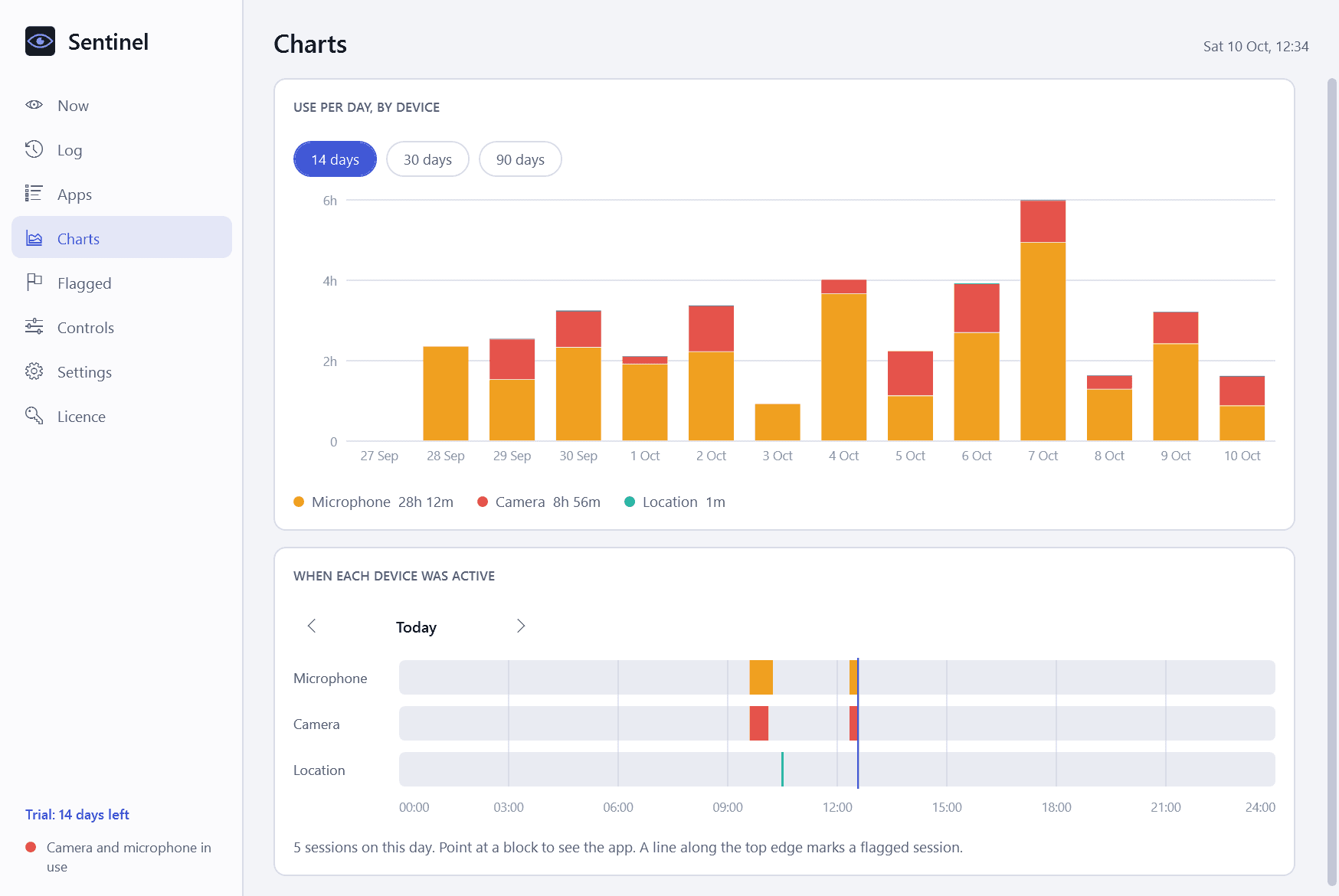Switch chart range to 90 days
Image resolution: width=1339 pixels, height=896 pixels.
[520, 159]
